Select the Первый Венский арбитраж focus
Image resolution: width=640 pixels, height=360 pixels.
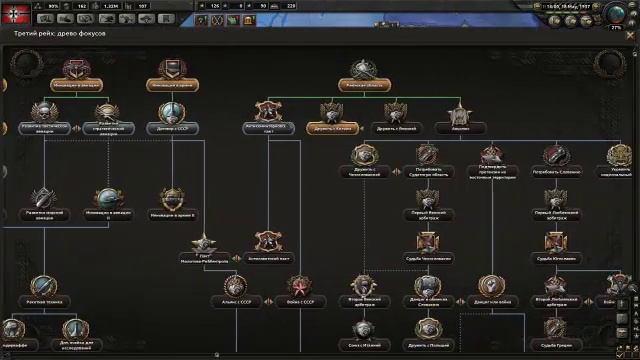point(428,215)
